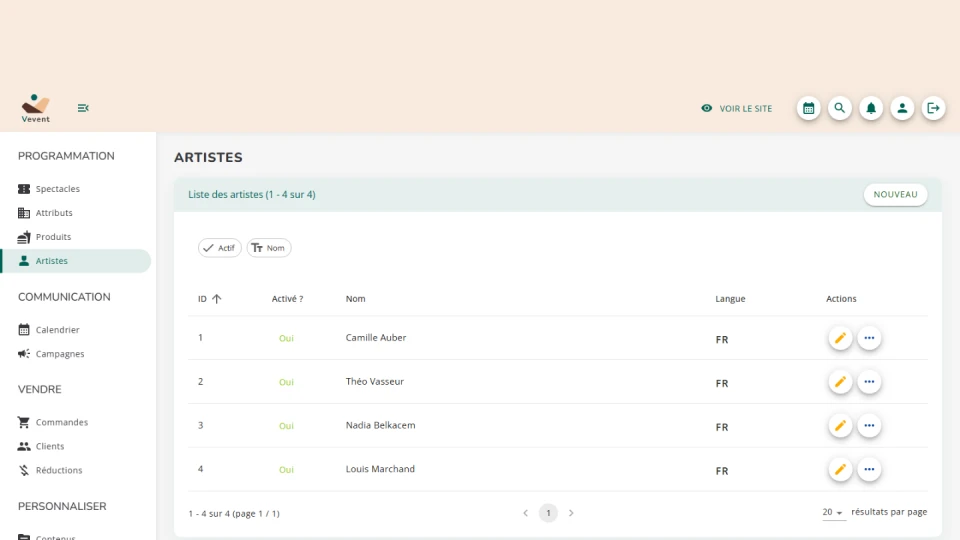Click the Commandes cart icon
This screenshot has height=540, width=960.
(24, 422)
